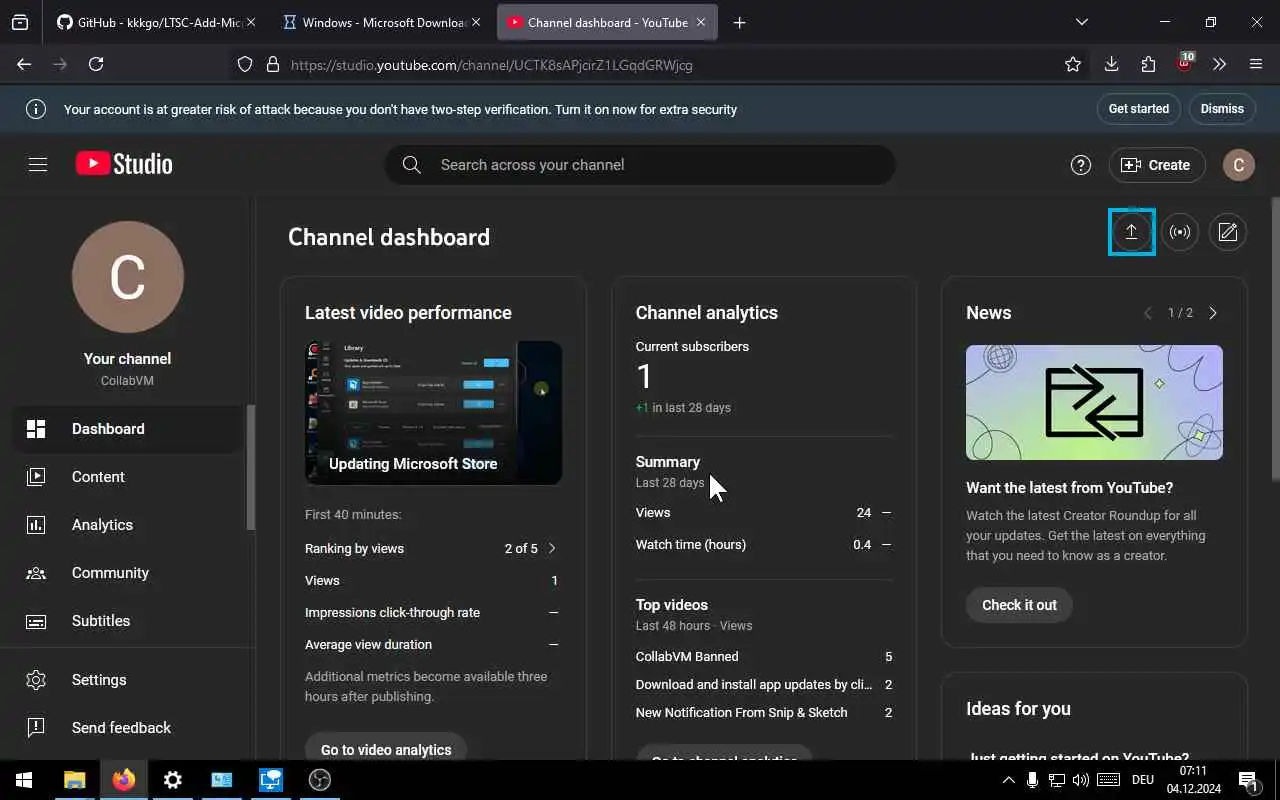The height and width of the screenshot is (800, 1280).
Task: Reload the page with refresh icon
Action: 96,64
